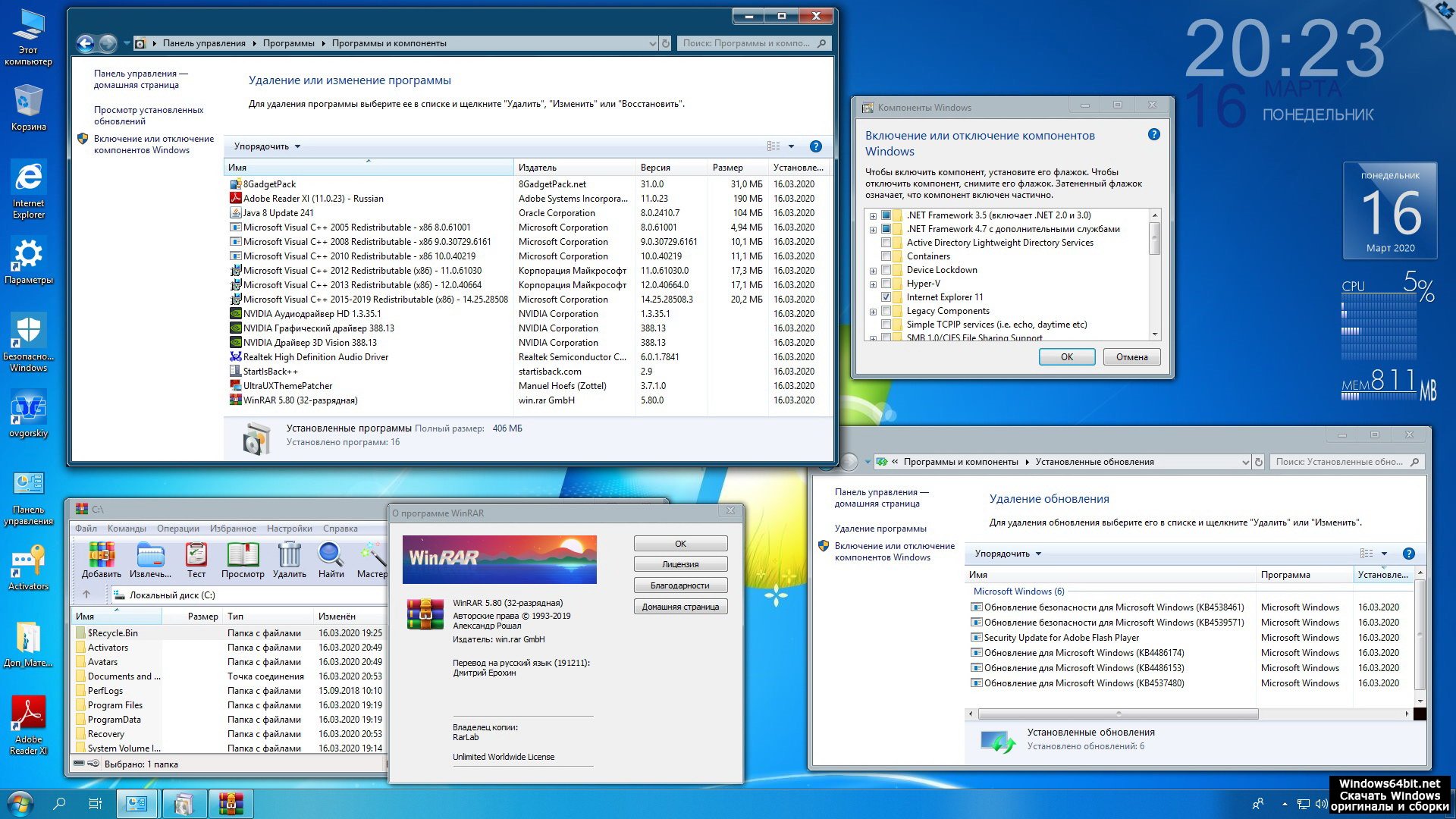The image size is (1456, 819).
Task: Open Команды menu in WinRAR
Action: point(127,529)
